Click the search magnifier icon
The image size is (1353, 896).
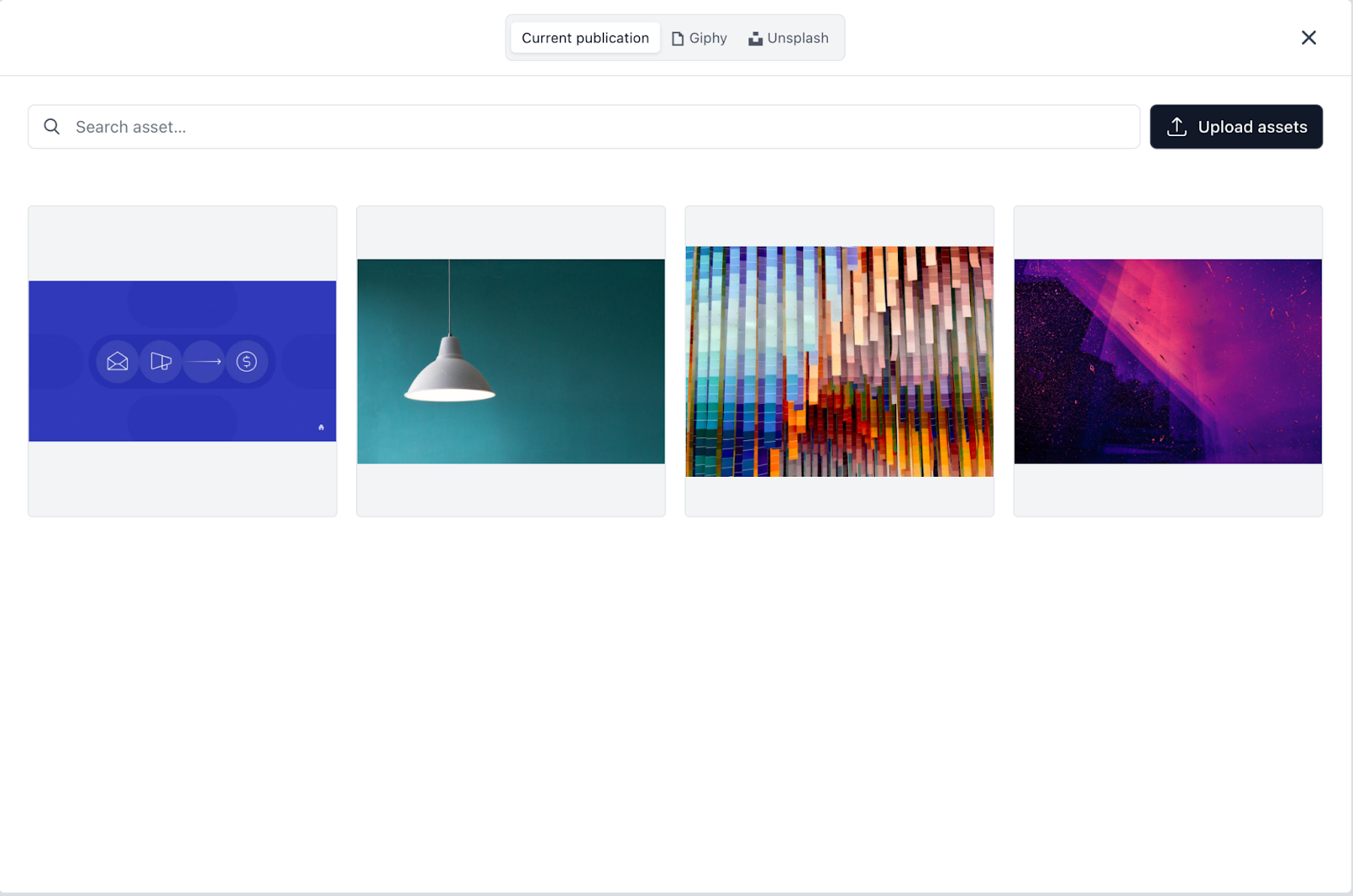pyautogui.click(x=52, y=127)
